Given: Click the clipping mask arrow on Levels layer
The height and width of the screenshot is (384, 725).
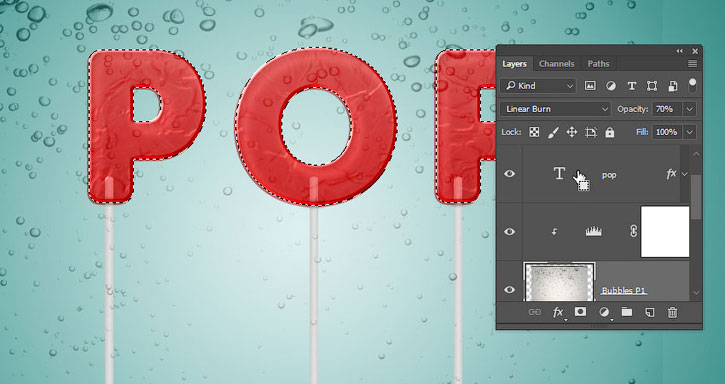Looking at the screenshot, I should (554, 232).
